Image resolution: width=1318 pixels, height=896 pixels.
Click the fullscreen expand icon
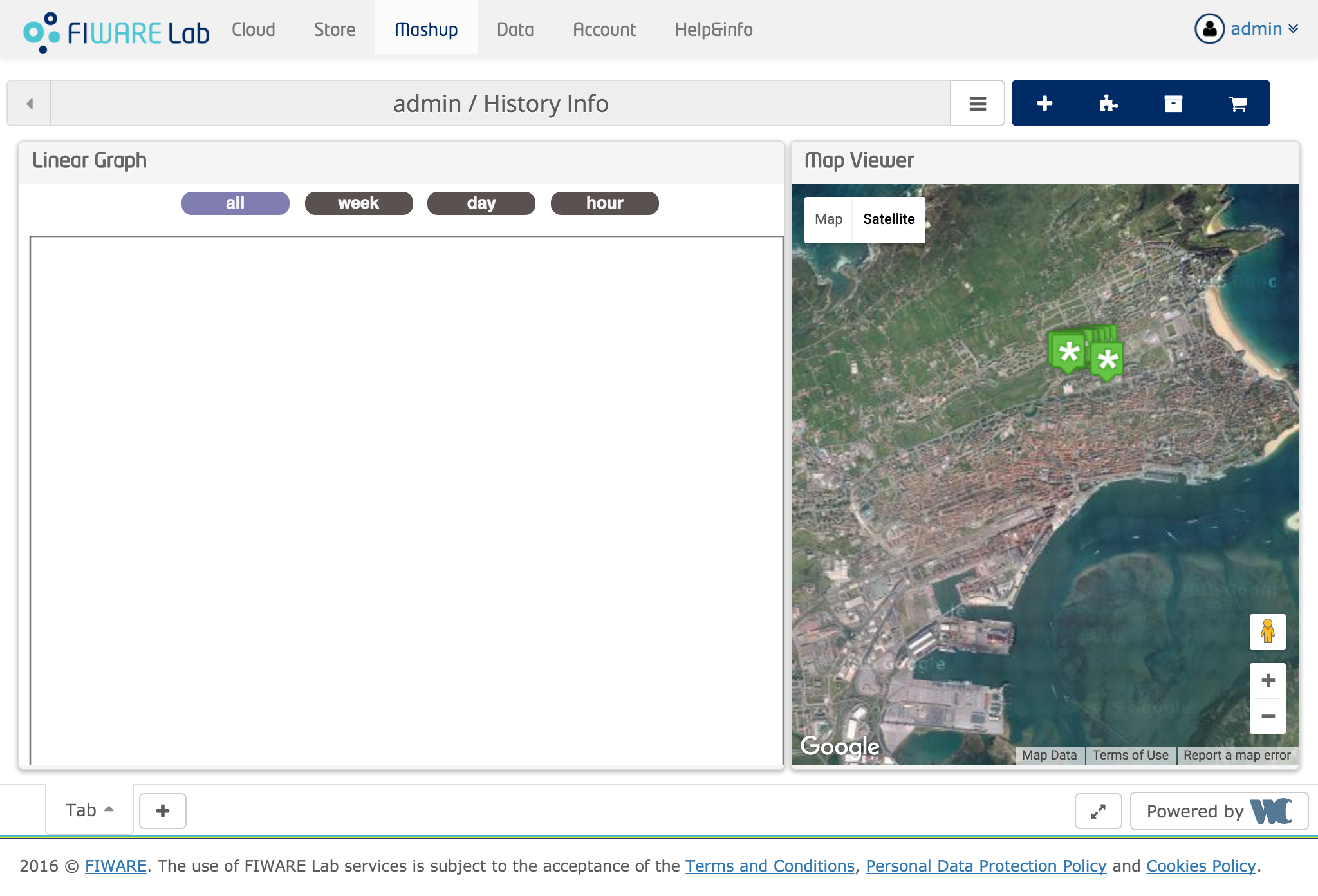coord(1097,811)
